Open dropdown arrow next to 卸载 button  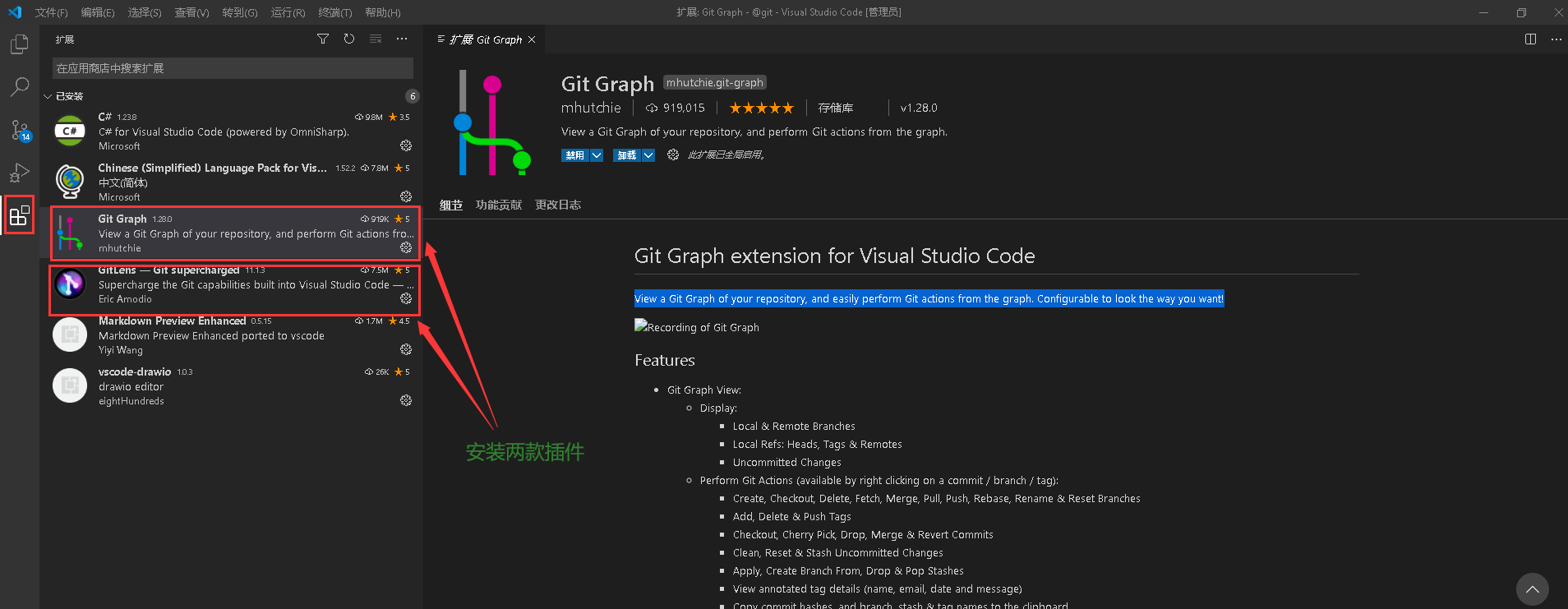coord(648,155)
